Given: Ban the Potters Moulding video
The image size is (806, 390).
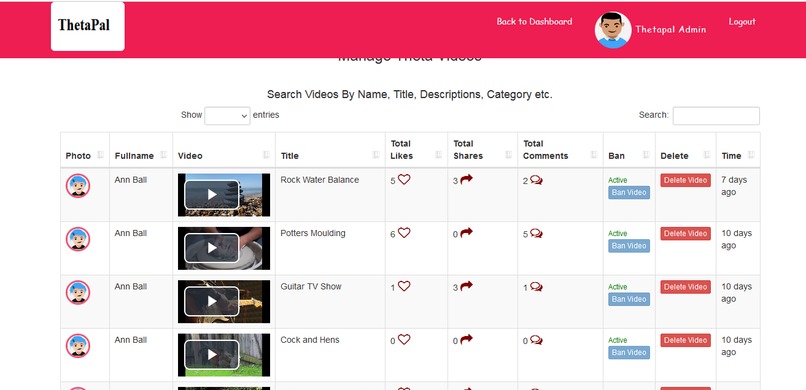Looking at the screenshot, I should (x=629, y=246).
